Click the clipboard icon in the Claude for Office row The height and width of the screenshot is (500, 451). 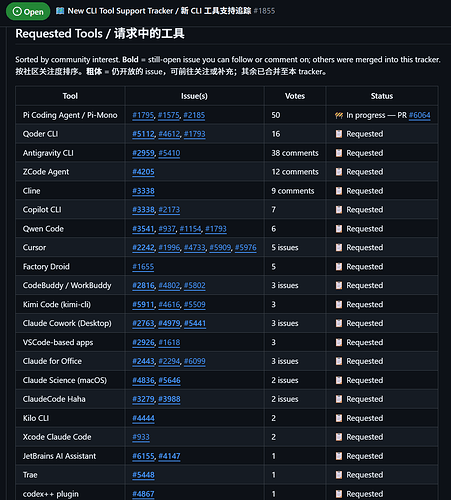[339, 361]
